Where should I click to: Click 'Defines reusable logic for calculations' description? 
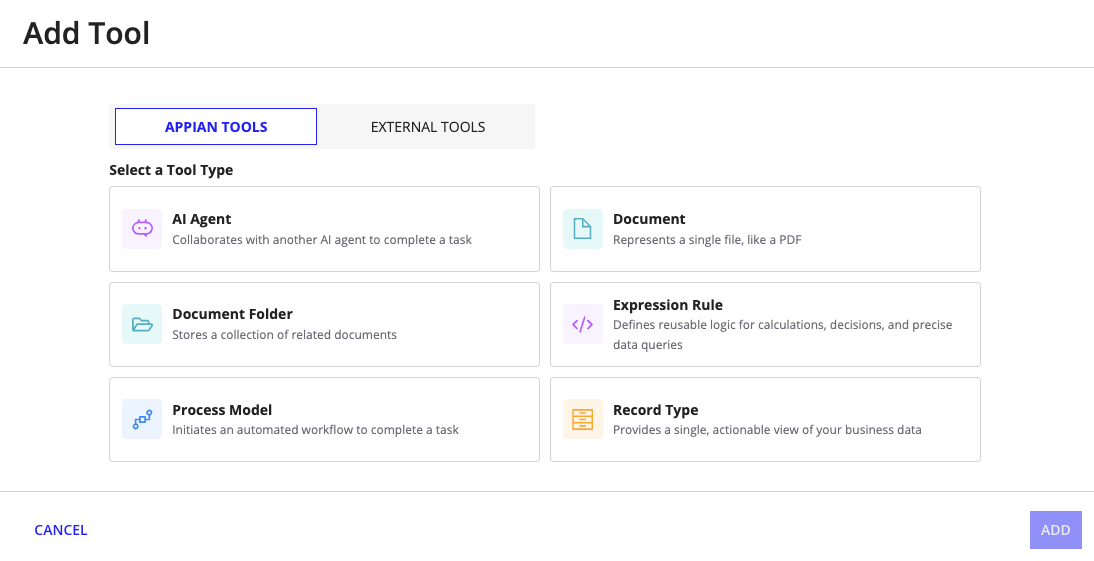783,334
